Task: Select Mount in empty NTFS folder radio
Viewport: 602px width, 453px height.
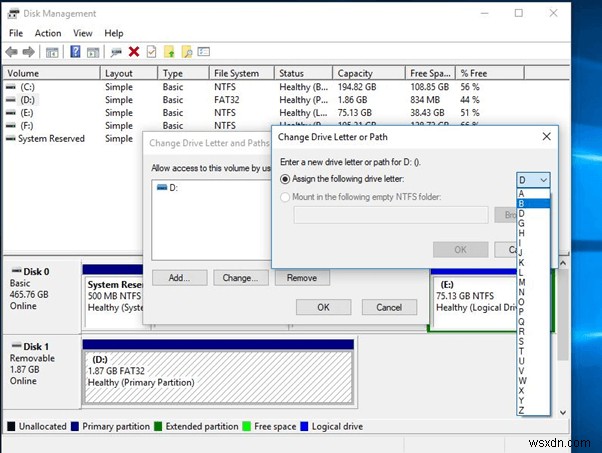Action: [x=285, y=197]
